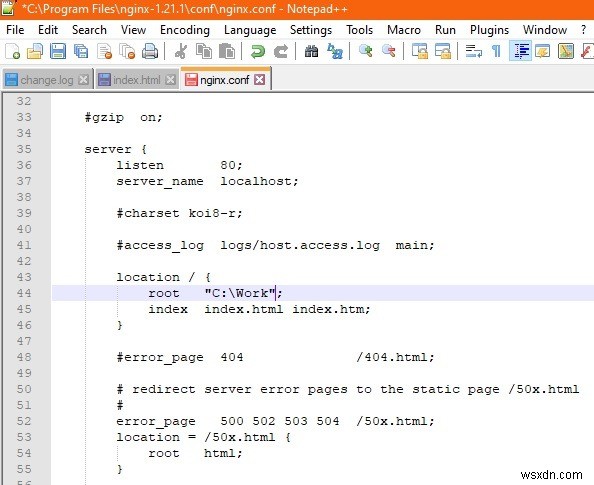Image resolution: width=594 pixels, height=485 pixels.
Task: Open the Macro menu
Action: pos(404,30)
